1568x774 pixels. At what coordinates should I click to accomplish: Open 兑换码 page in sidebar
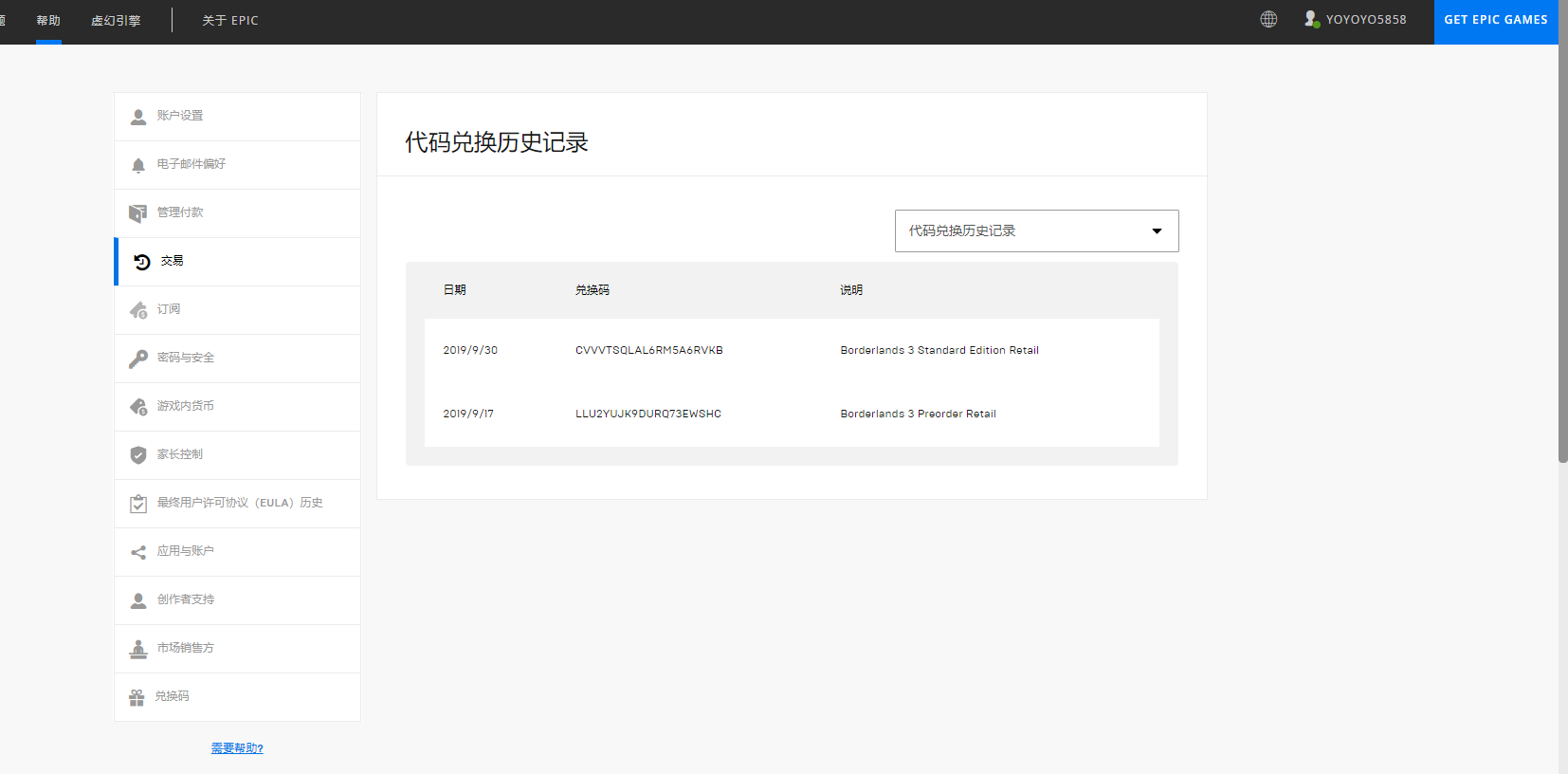pyautogui.click(x=237, y=697)
